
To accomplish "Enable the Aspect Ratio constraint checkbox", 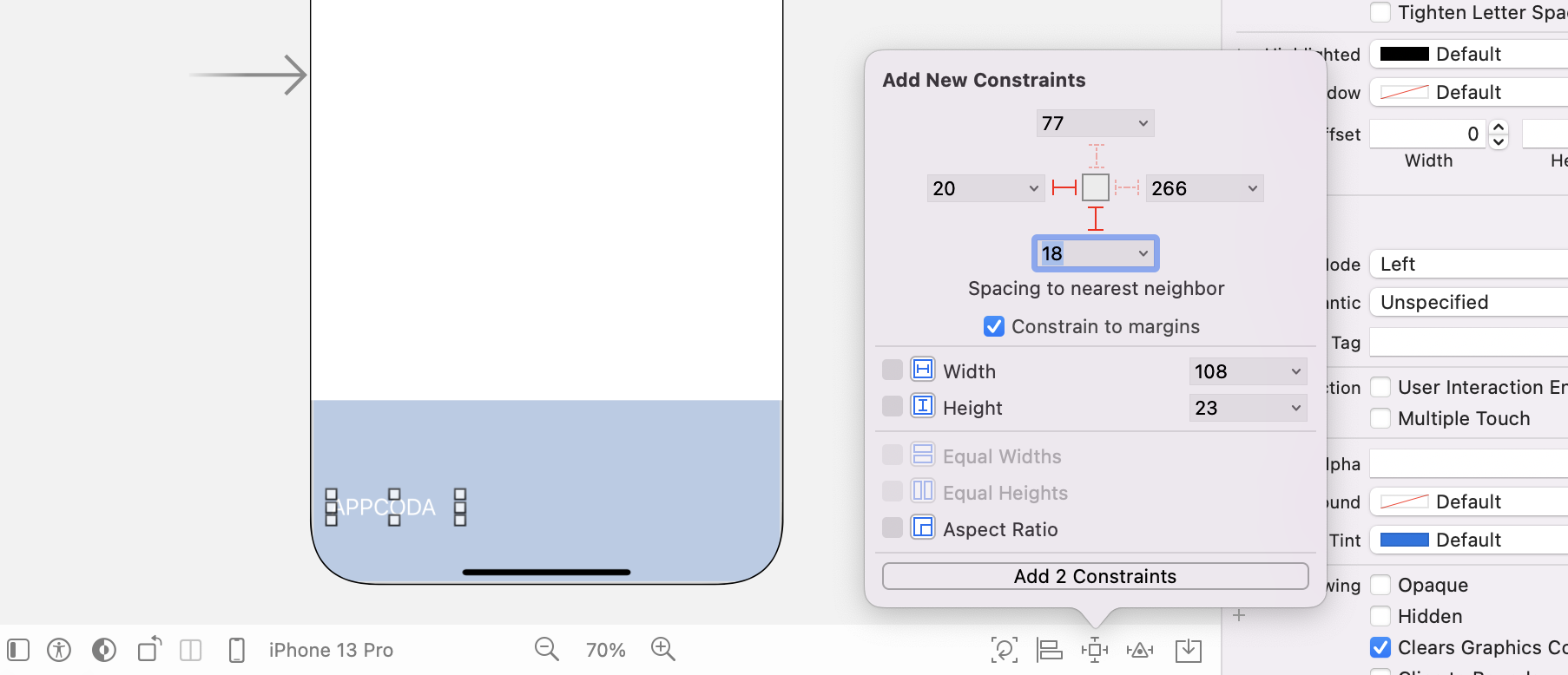I will [x=893, y=528].
